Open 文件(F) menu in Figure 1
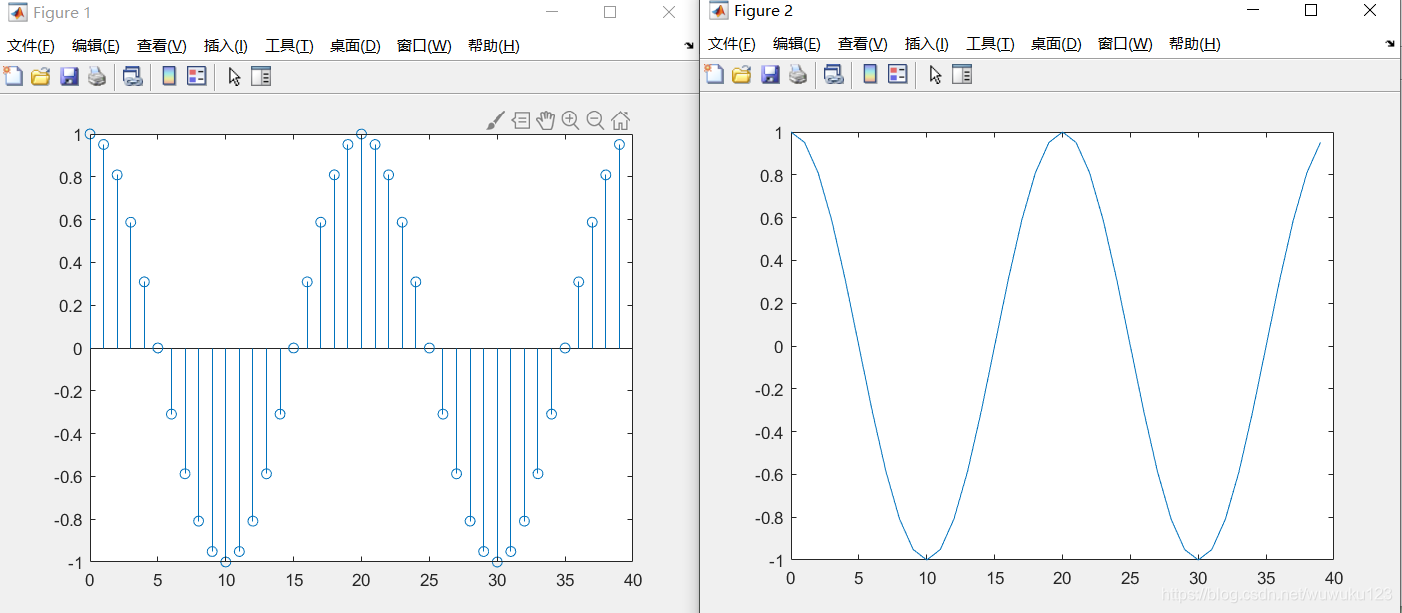Viewport: 1402px width, 613px height. pos(31,46)
